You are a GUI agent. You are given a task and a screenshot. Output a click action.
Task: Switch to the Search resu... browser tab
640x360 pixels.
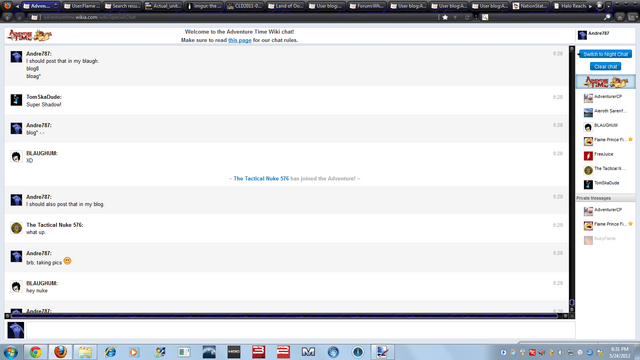click(x=122, y=6)
